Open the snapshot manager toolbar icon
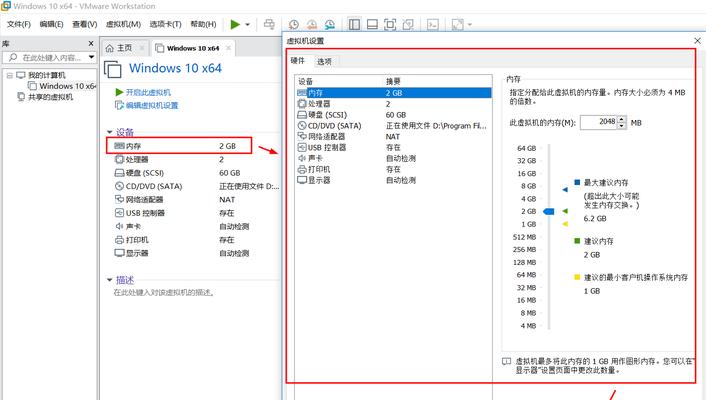706x400 pixels. tap(330, 24)
